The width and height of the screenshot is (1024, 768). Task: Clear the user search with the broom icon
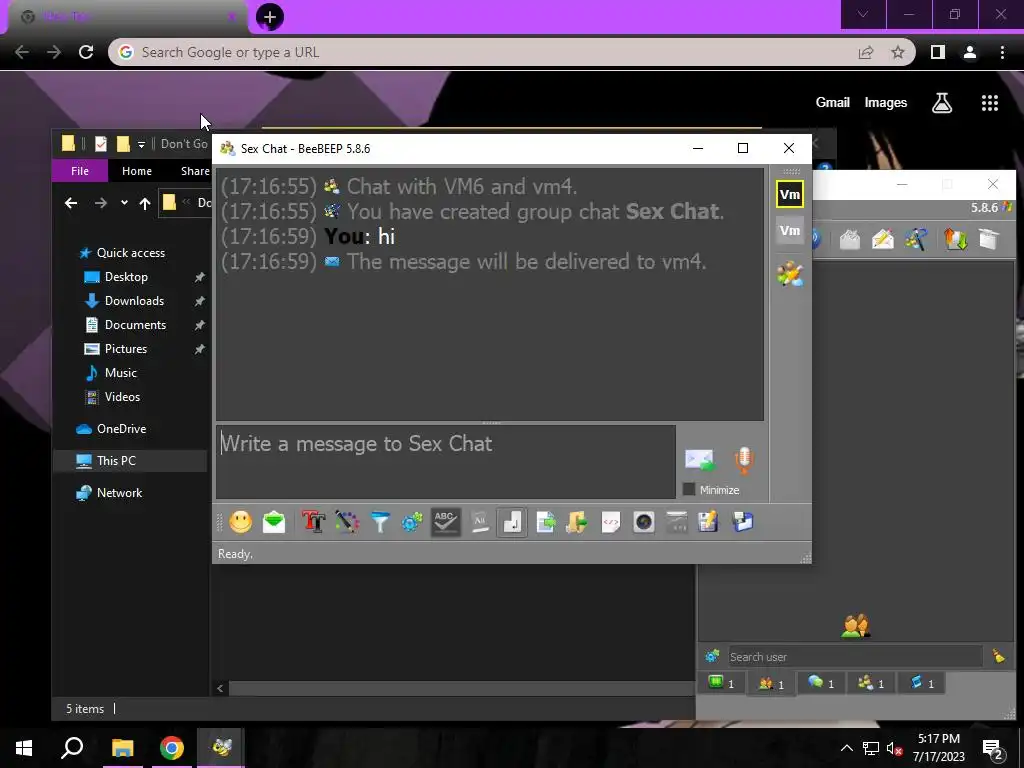pos(999,656)
